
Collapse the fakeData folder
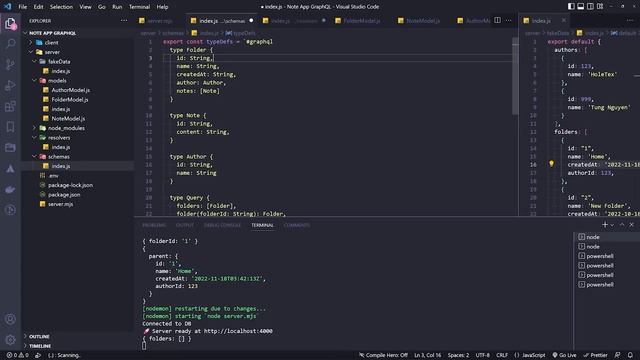click(59, 61)
